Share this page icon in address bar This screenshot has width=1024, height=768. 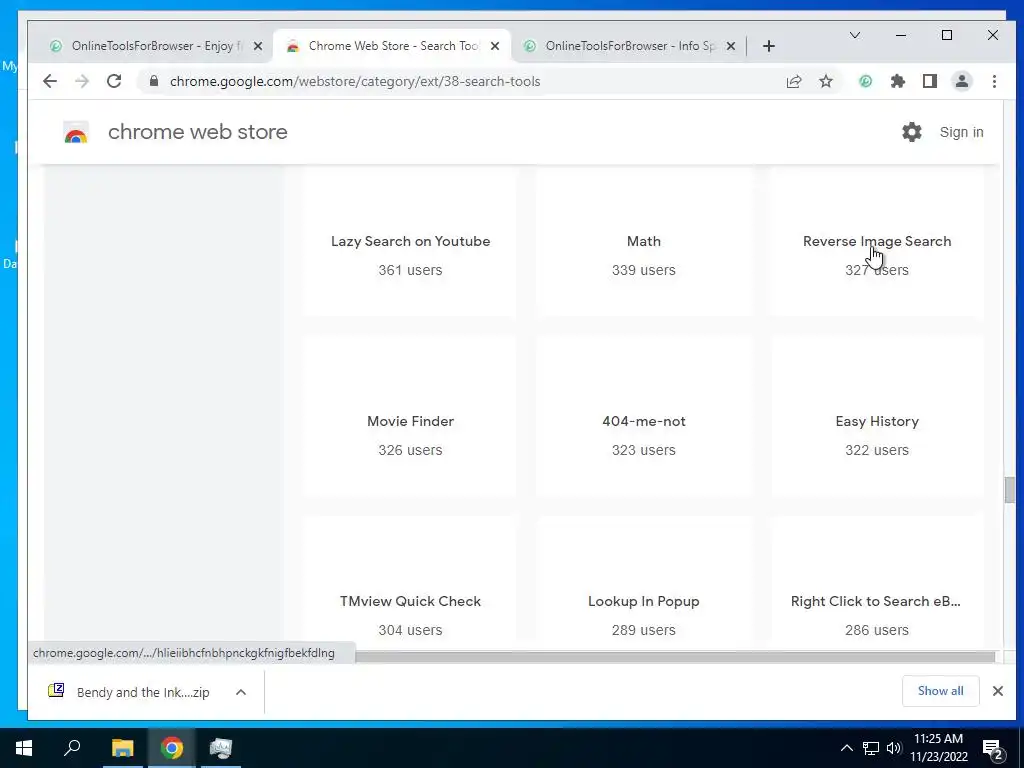click(793, 81)
